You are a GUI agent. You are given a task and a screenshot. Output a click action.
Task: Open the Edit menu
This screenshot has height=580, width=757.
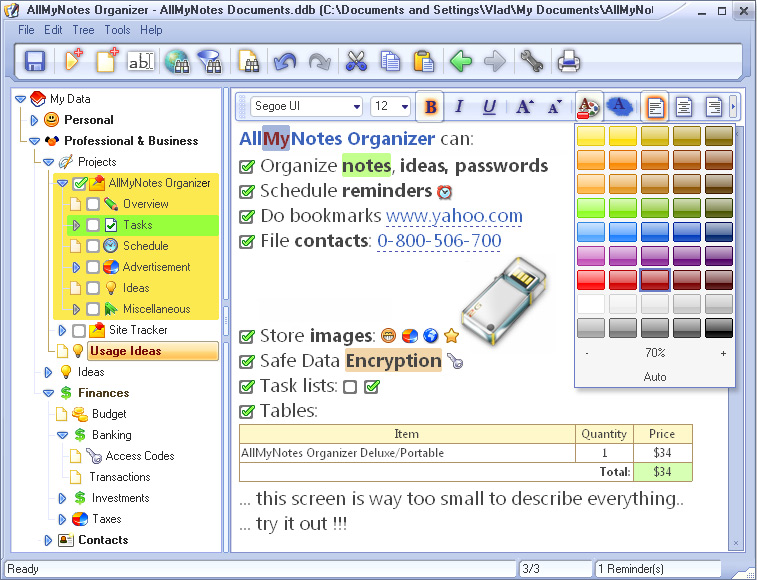pos(53,30)
